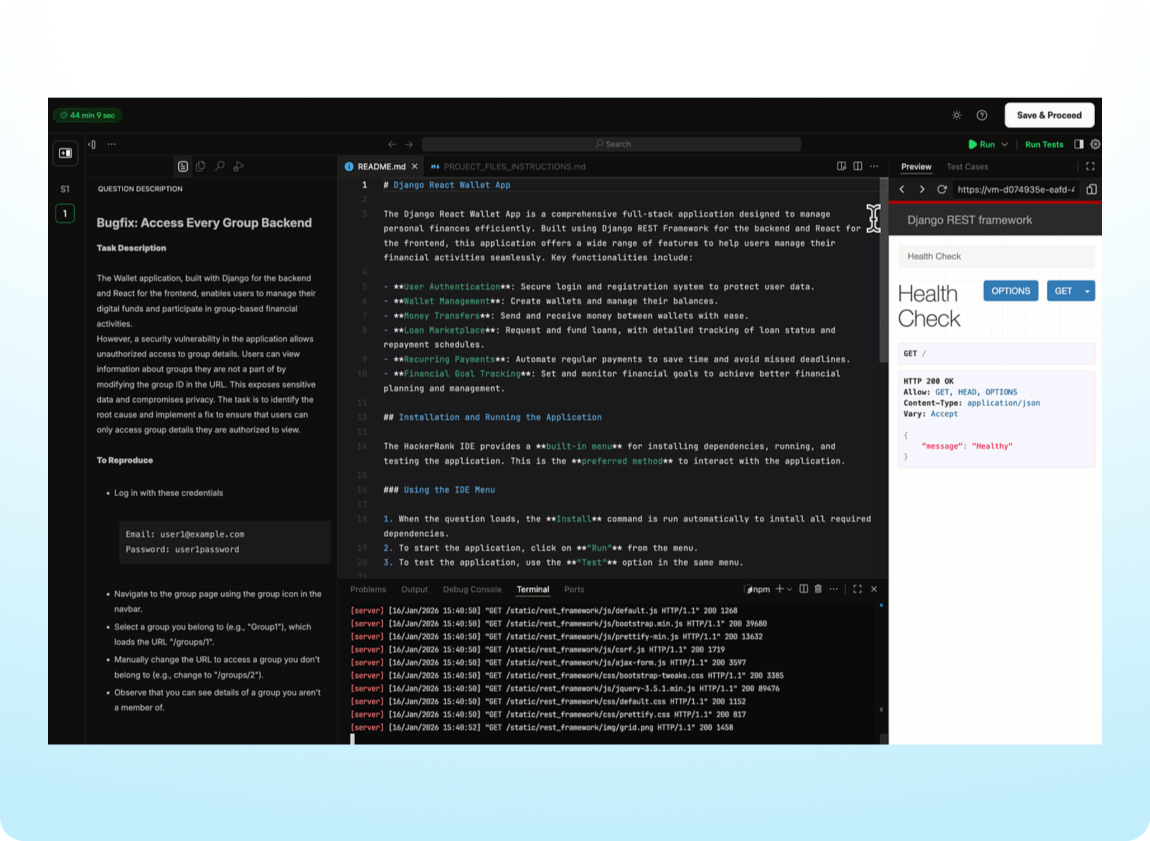
Task: Open editor more actions three-dot menu
Action: [x=874, y=166]
